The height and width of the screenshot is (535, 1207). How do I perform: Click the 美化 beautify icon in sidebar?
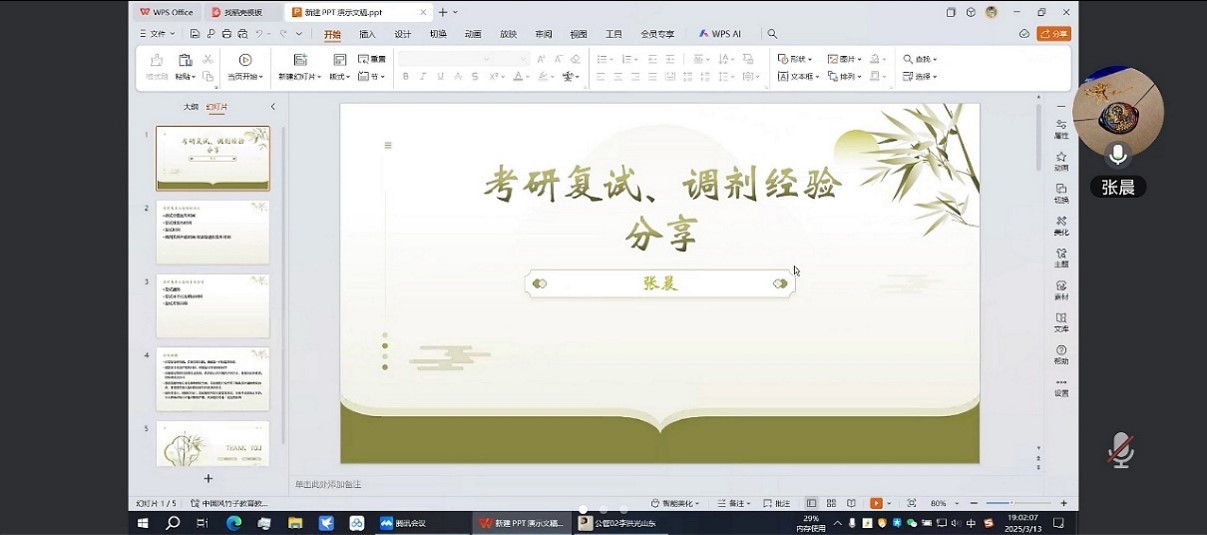[1061, 224]
